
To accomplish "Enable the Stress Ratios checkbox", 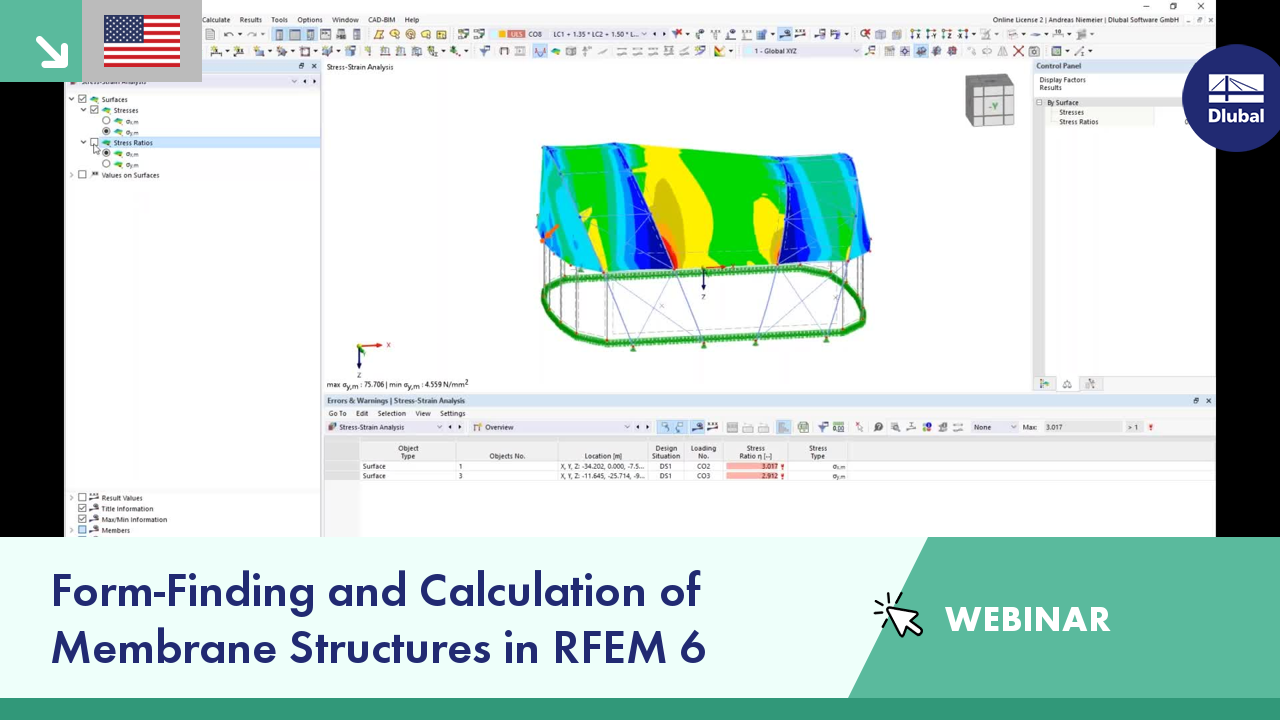I will pos(93,143).
